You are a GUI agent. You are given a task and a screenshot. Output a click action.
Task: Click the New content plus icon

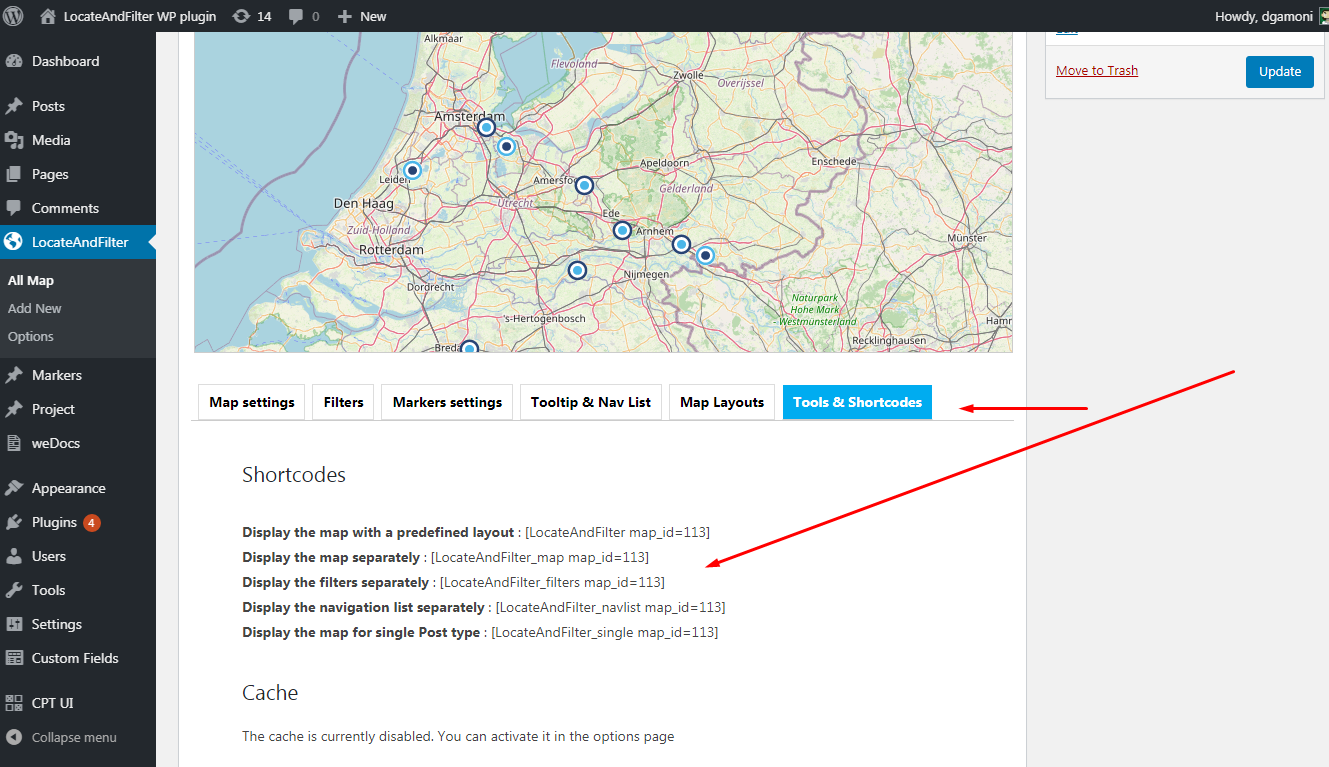coord(345,16)
